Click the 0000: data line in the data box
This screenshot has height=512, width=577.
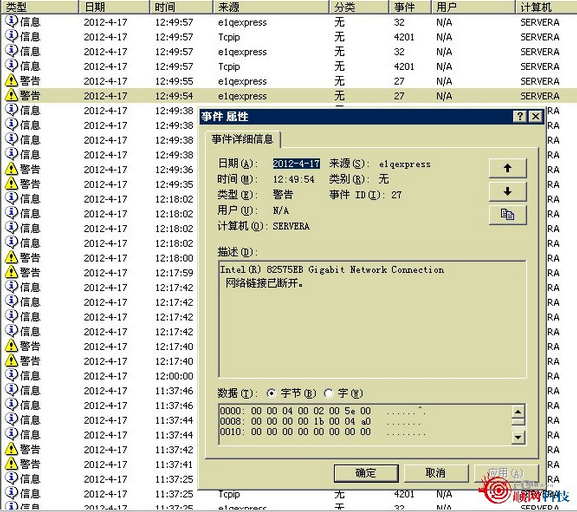point(322,411)
